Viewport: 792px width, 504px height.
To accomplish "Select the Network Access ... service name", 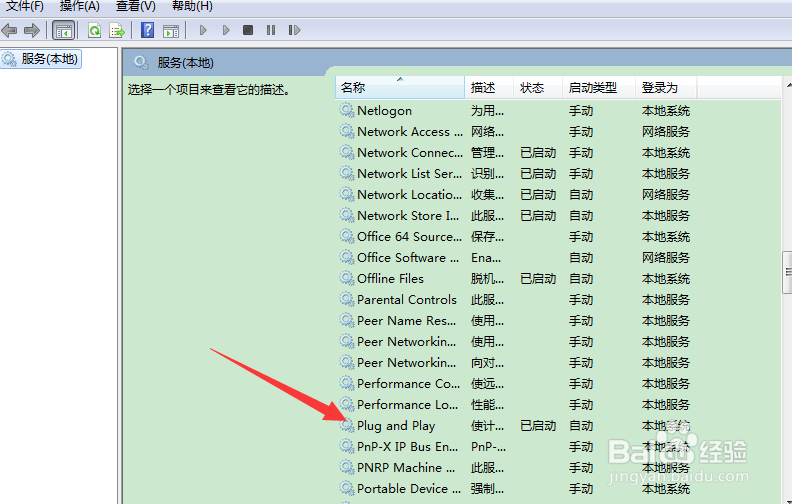I will (410, 131).
